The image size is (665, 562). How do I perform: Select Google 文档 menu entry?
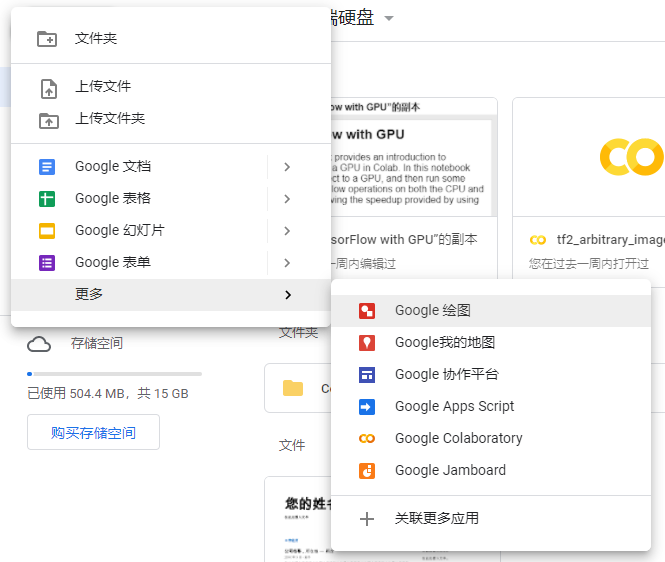click(171, 167)
